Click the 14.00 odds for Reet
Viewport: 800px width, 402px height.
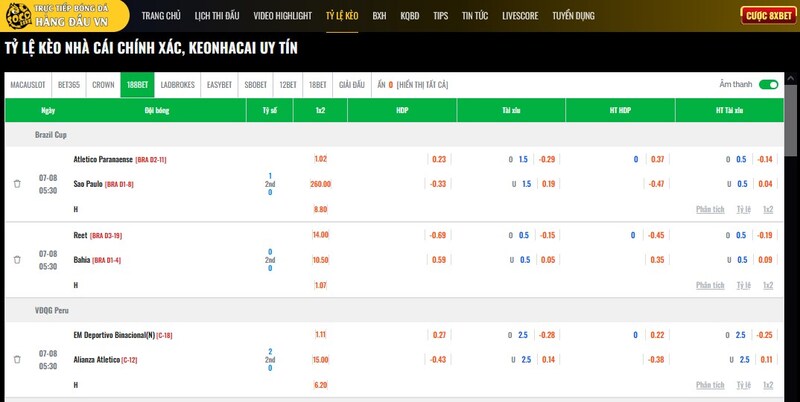(320, 235)
